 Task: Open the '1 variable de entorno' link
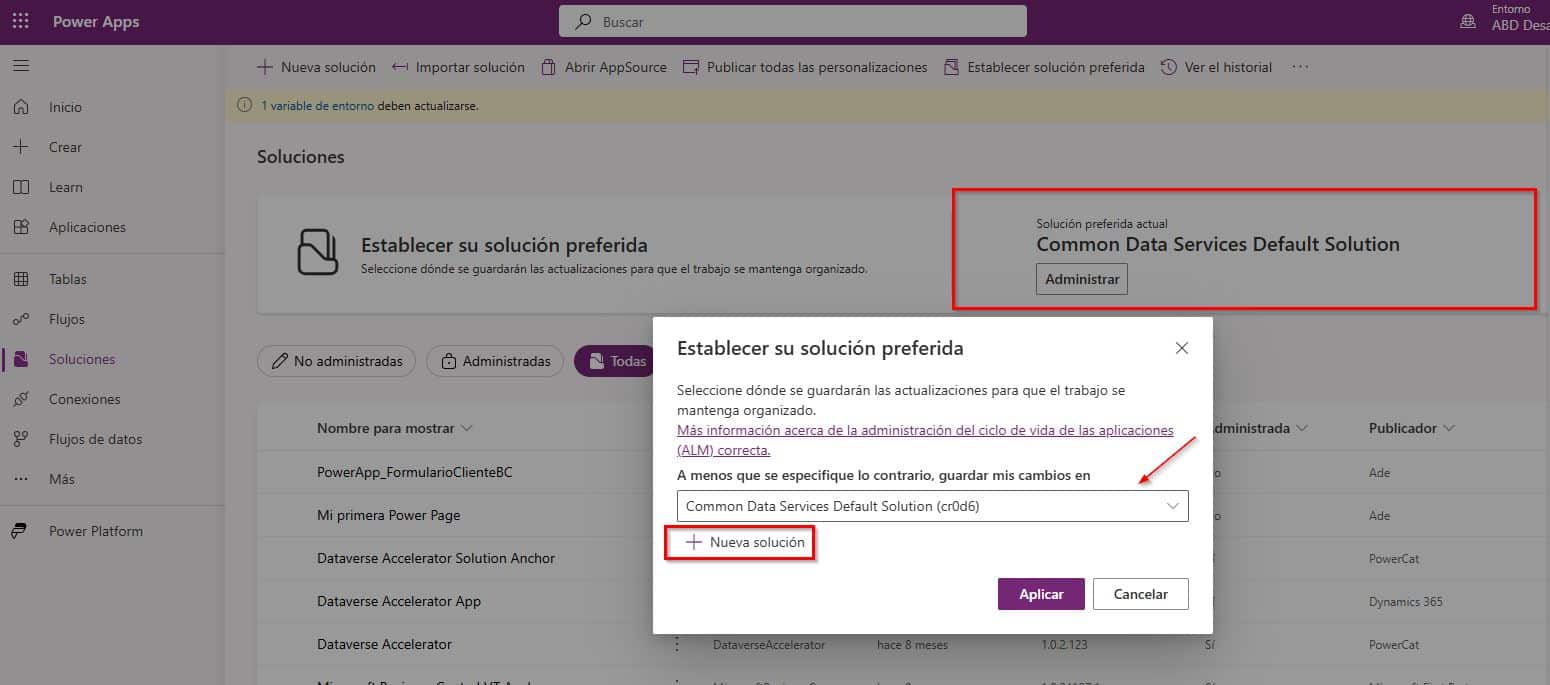(x=317, y=105)
